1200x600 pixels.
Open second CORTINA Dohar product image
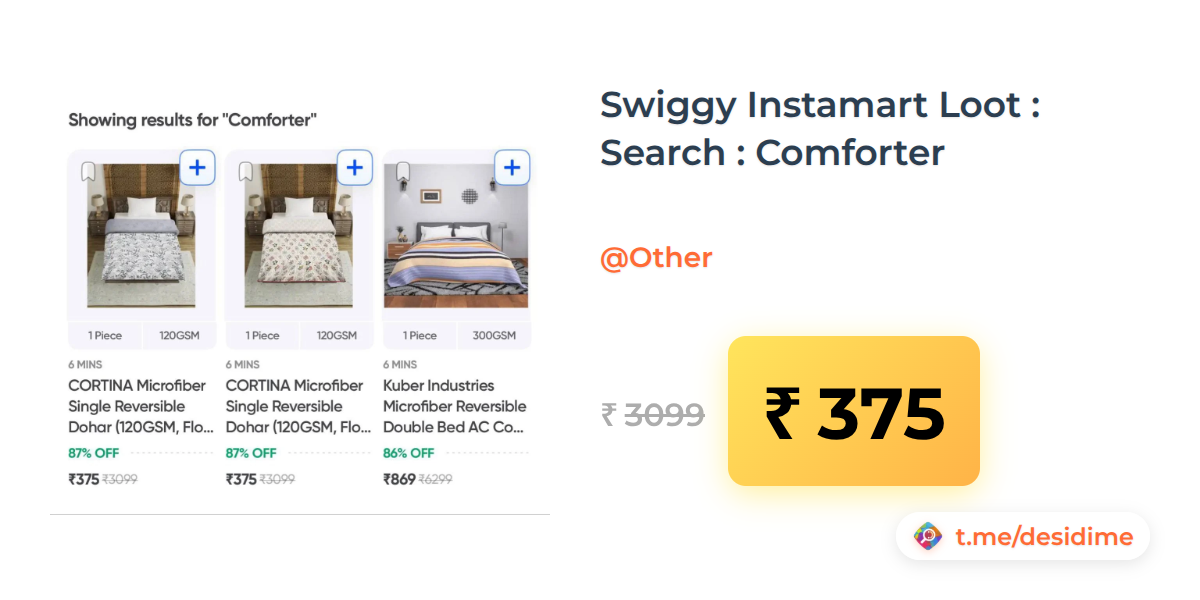tap(299, 236)
